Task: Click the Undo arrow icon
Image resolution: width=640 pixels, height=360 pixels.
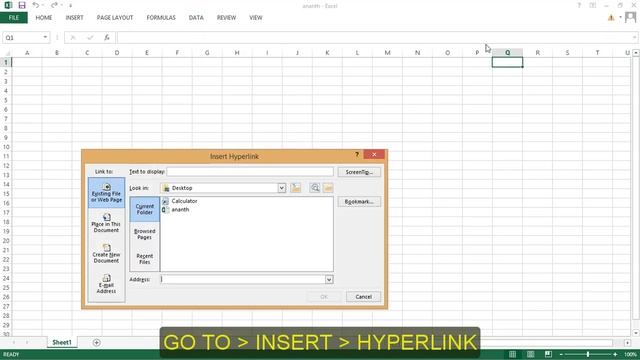Action: click(36, 5)
